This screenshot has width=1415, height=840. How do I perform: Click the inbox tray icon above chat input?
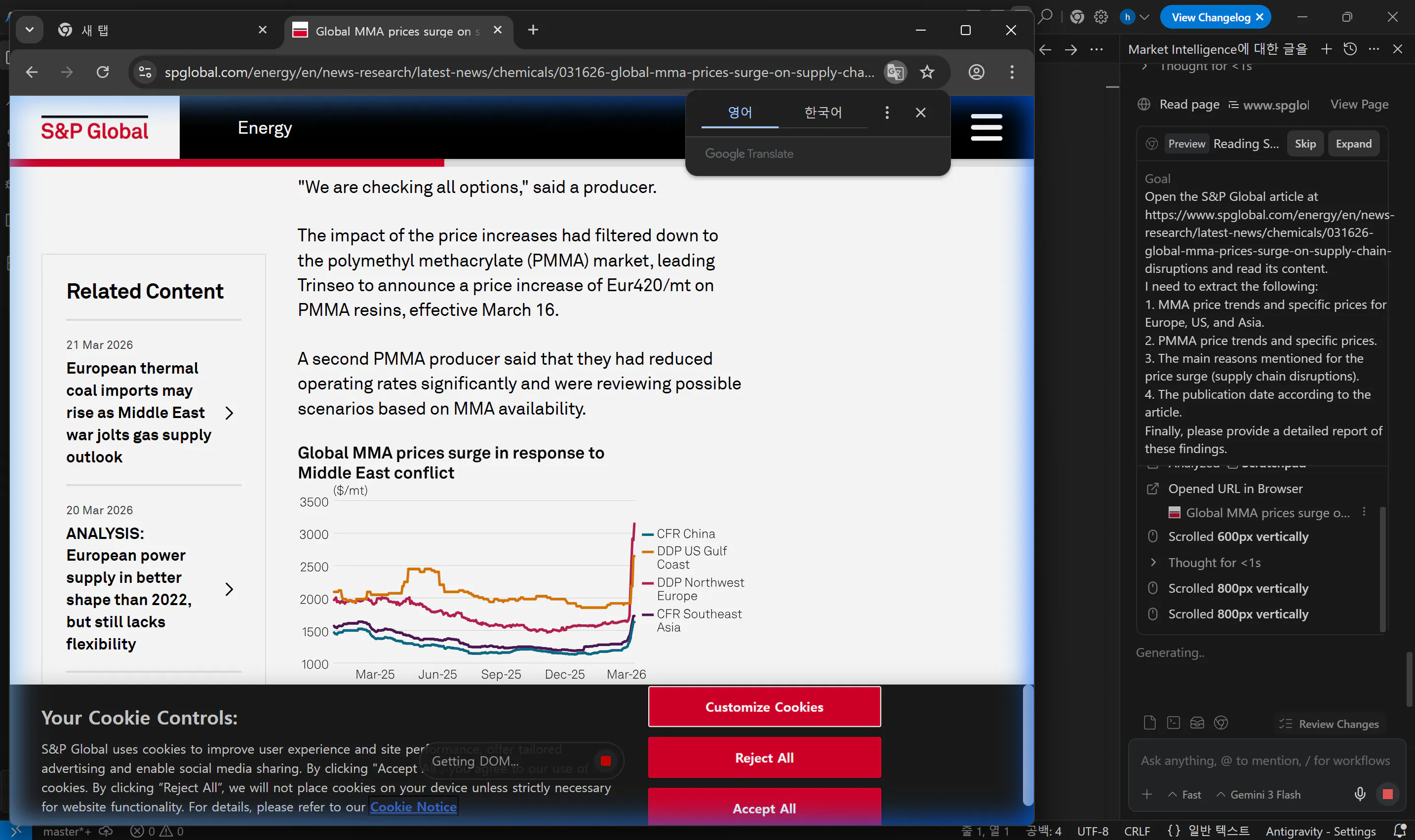click(1197, 723)
